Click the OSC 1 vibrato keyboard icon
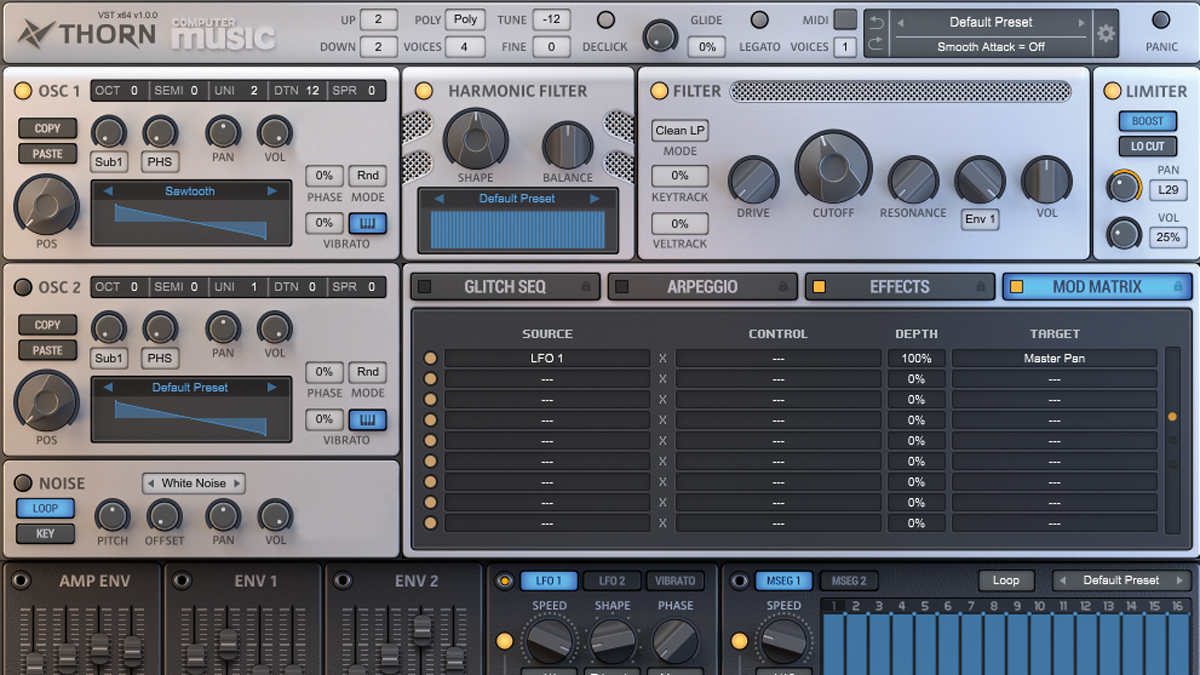The height and width of the screenshot is (675, 1200). tap(368, 223)
